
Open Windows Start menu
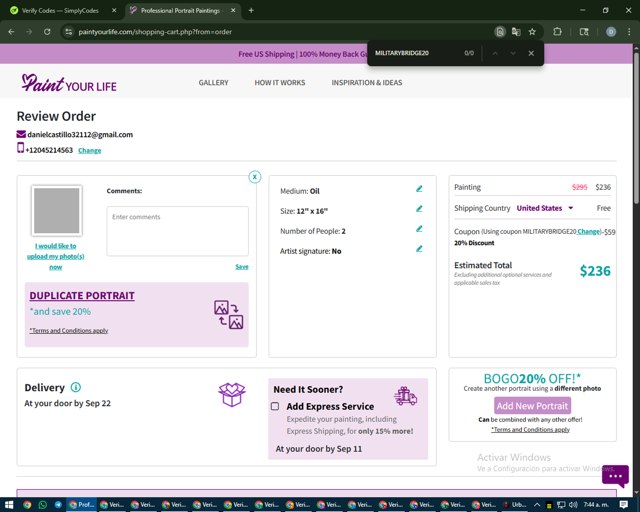[9, 505]
